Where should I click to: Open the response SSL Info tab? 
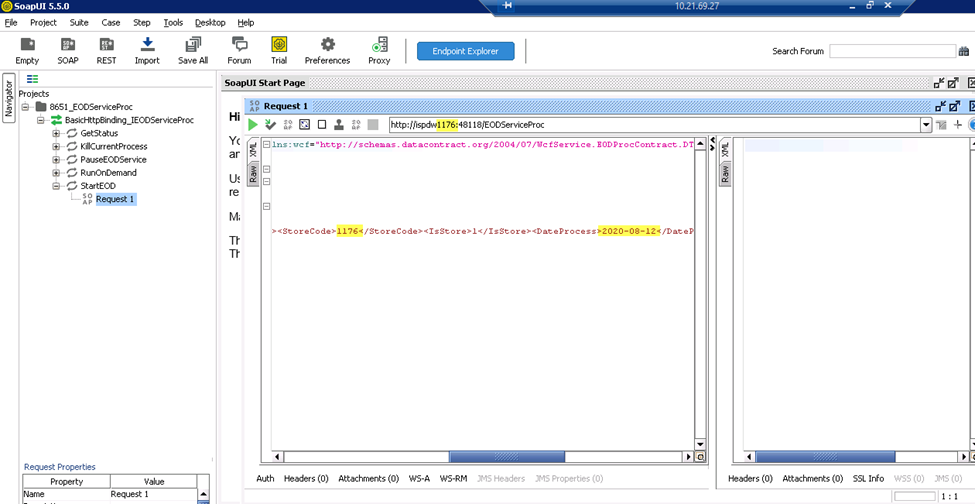click(868, 479)
